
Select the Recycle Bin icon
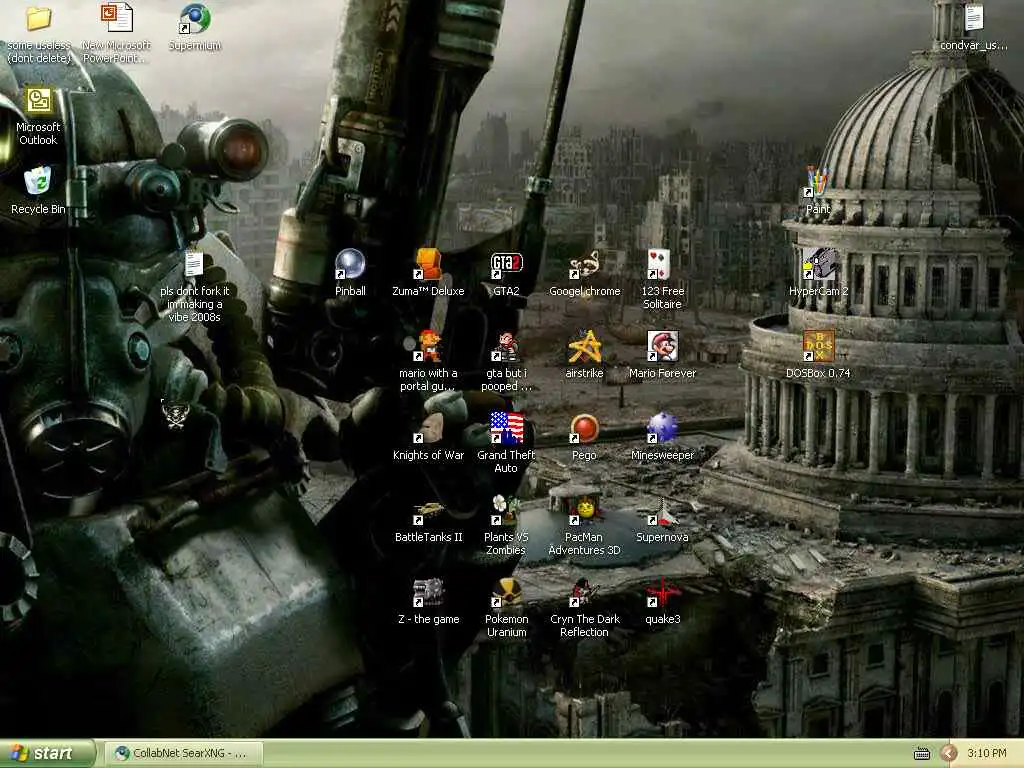[38, 182]
